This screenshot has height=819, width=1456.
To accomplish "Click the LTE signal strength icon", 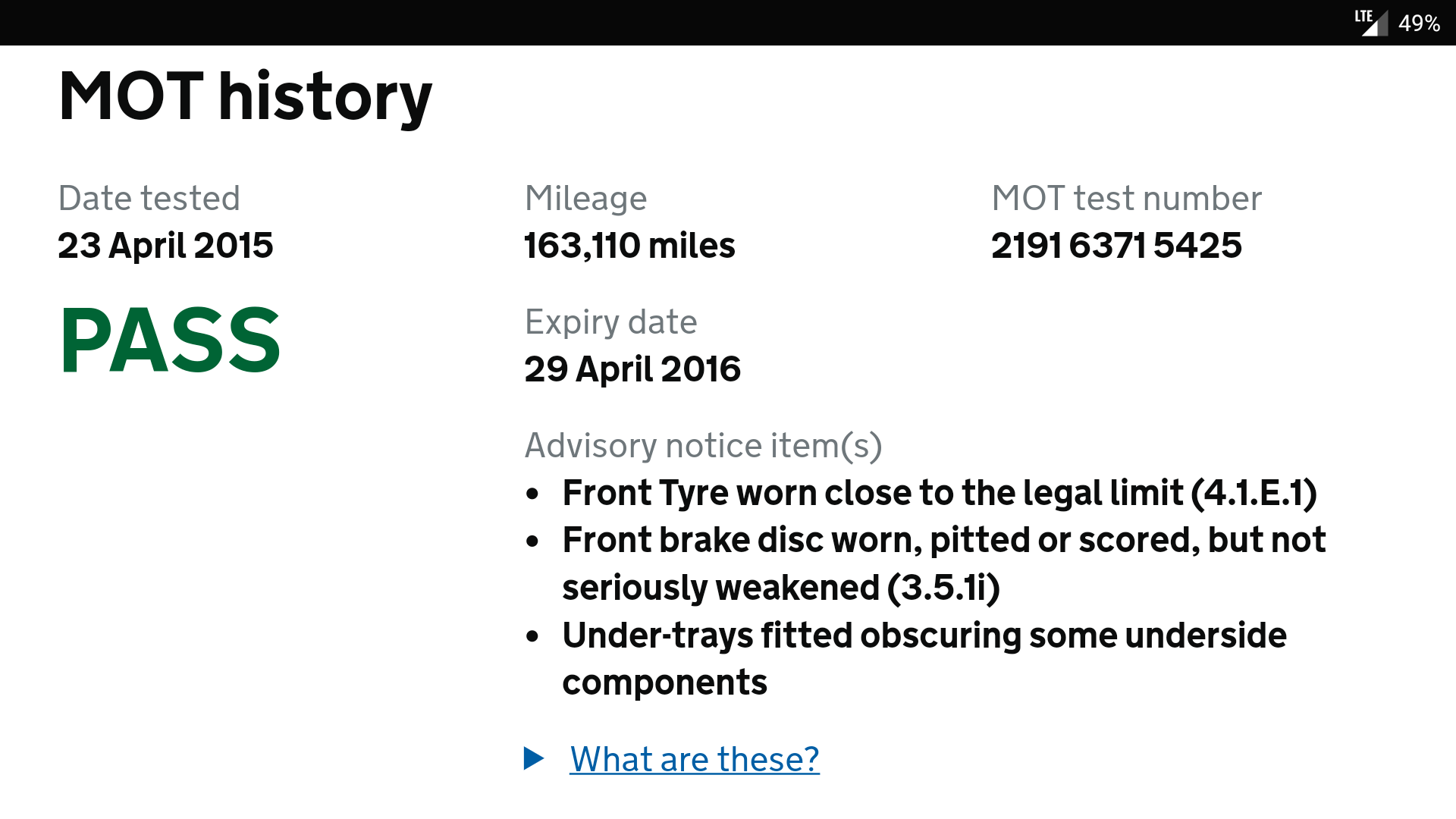I will coord(1370,23).
